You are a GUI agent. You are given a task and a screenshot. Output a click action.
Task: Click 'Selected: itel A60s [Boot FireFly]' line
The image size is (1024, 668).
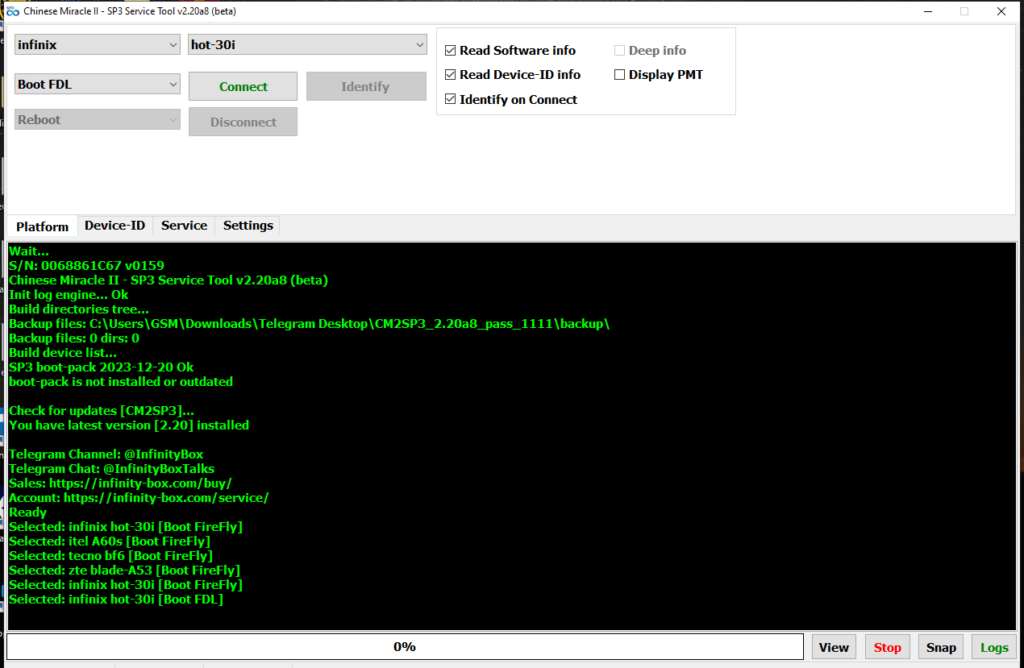[x=110, y=541]
